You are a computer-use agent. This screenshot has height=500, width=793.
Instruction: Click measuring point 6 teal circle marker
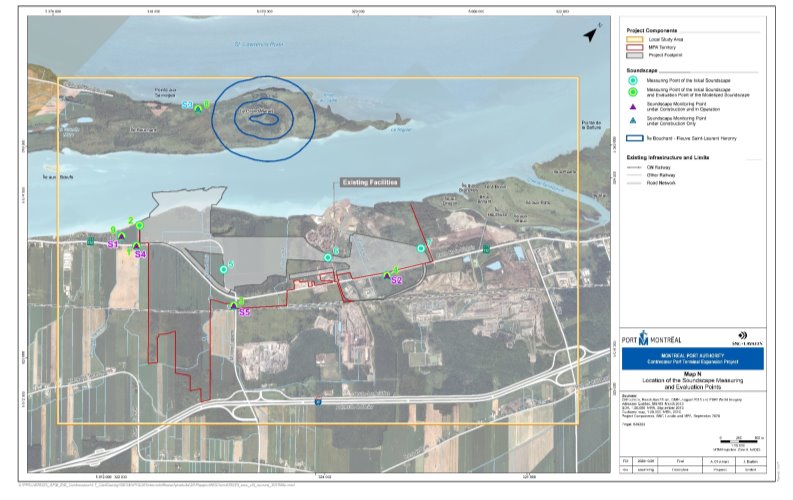[x=328, y=258]
